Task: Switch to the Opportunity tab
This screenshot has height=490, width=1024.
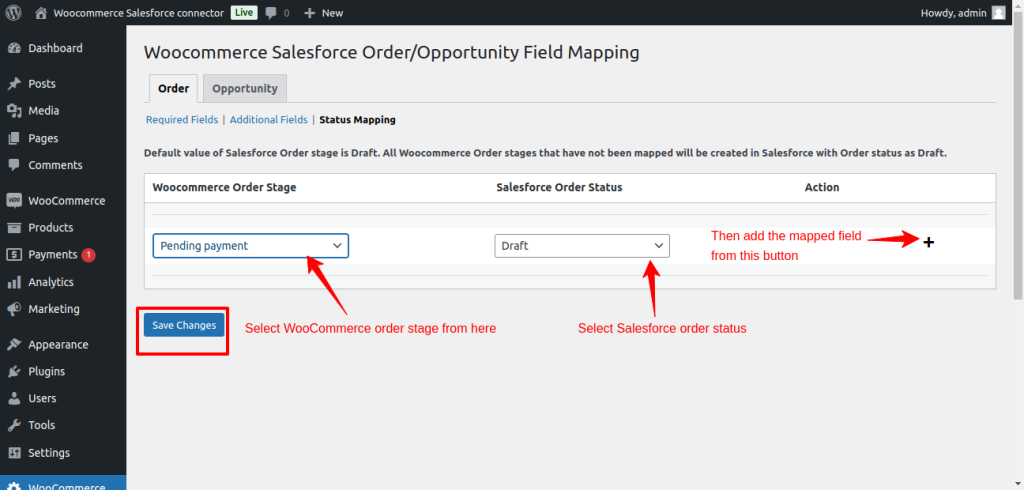Action: point(244,88)
